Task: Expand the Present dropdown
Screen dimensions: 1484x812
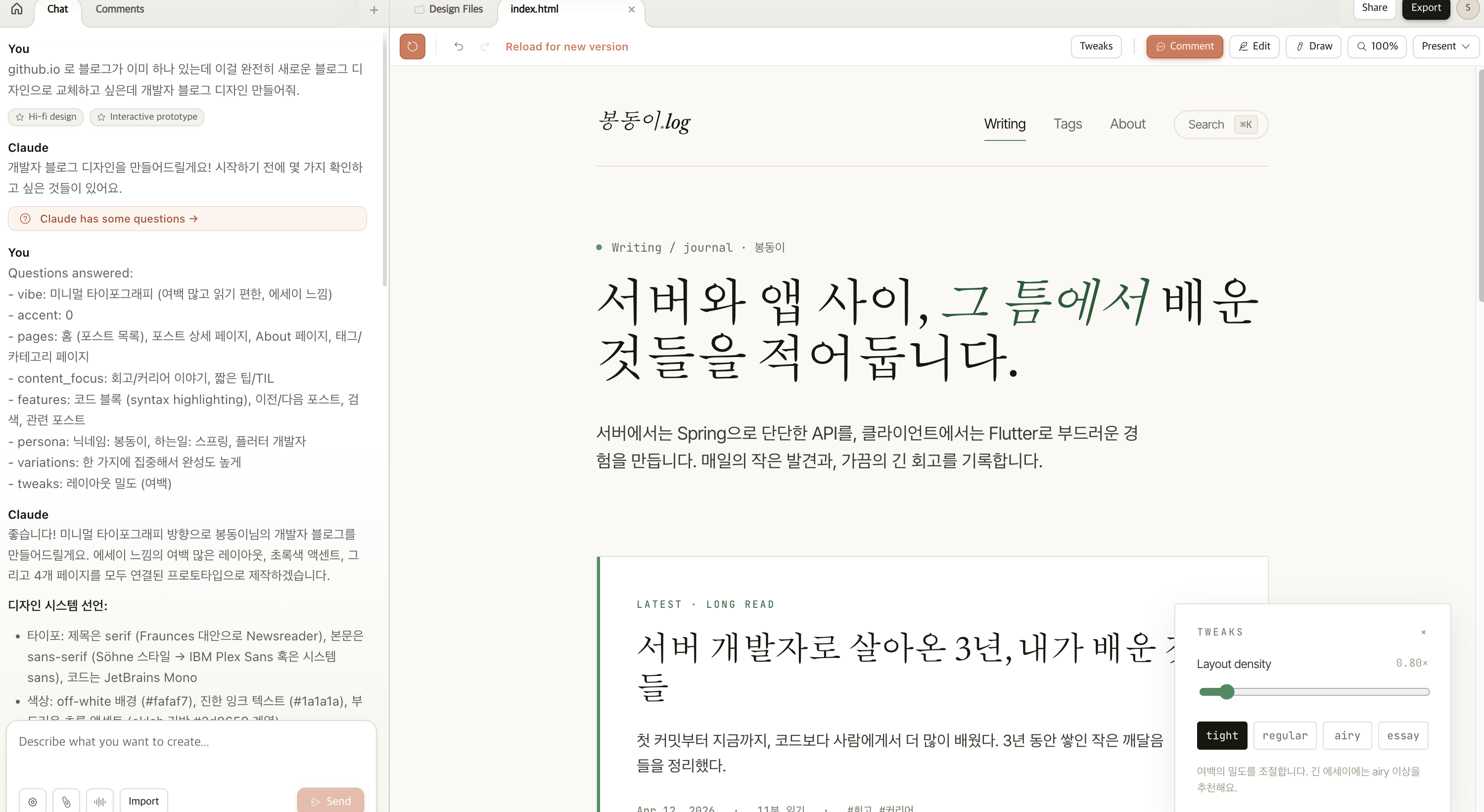Action: click(1445, 46)
